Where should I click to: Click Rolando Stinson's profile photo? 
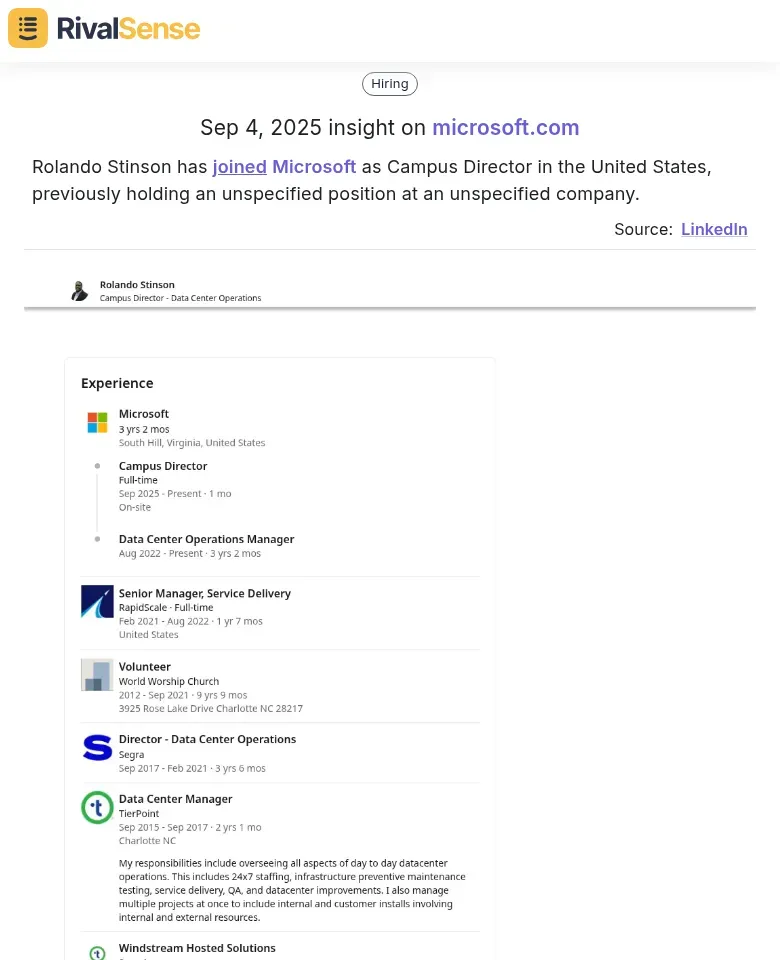click(x=79, y=291)
